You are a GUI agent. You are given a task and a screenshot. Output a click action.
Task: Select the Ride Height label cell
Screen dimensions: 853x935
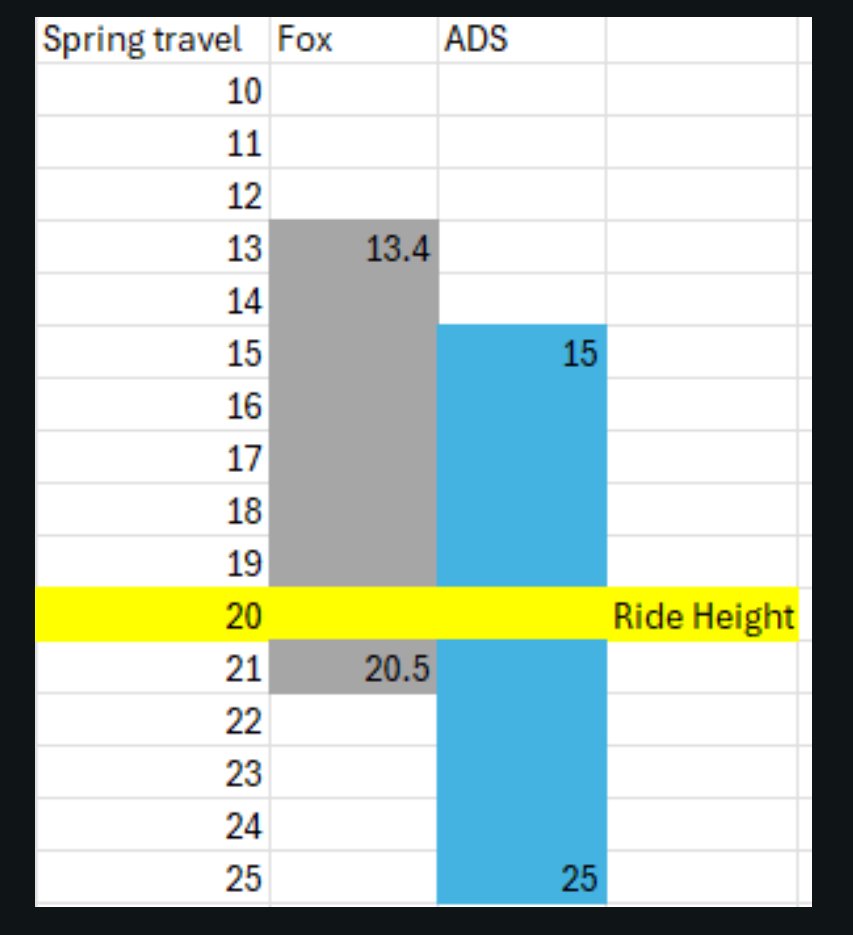(703, 615)
